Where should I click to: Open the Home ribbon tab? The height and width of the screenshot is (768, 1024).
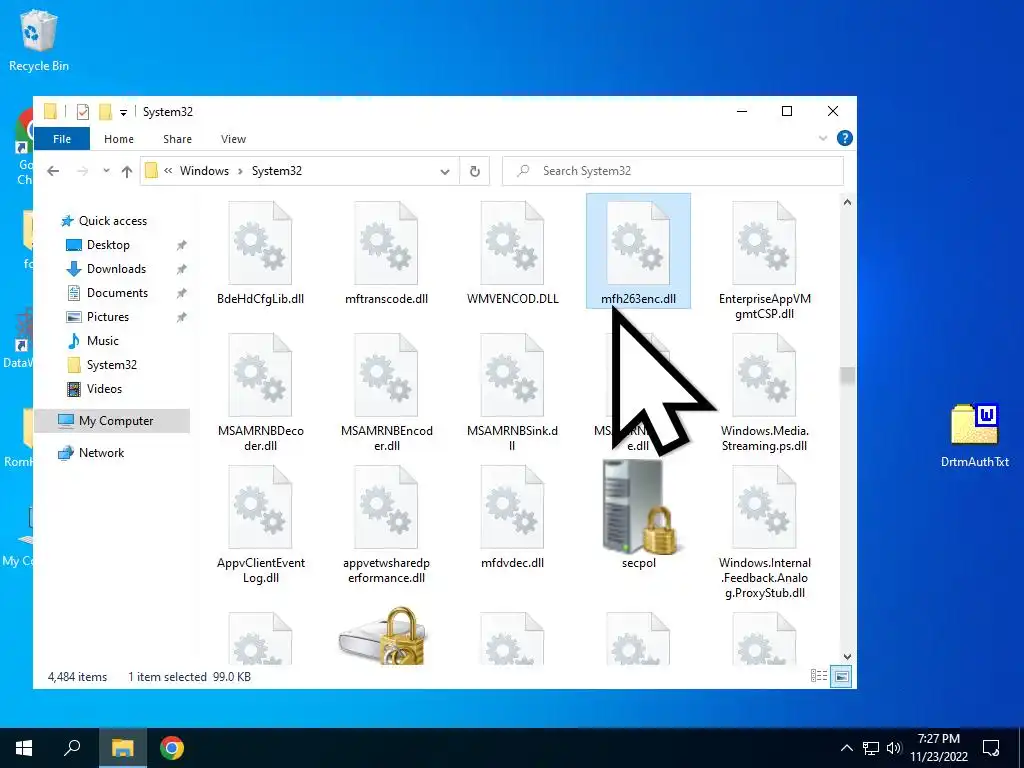pyautogui.click(x=119, y=139)
